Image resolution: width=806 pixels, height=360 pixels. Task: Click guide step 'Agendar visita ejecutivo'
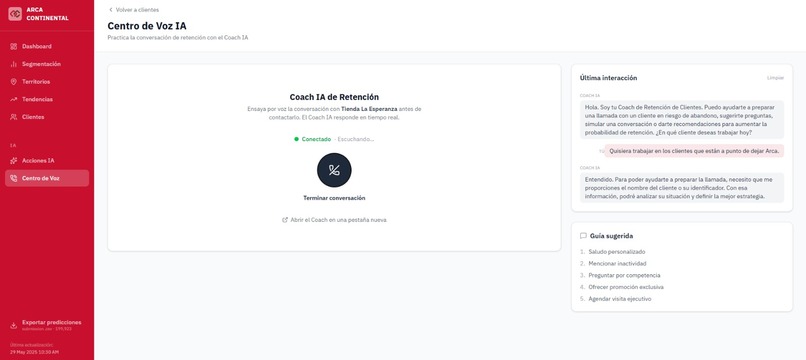[619, 299]
